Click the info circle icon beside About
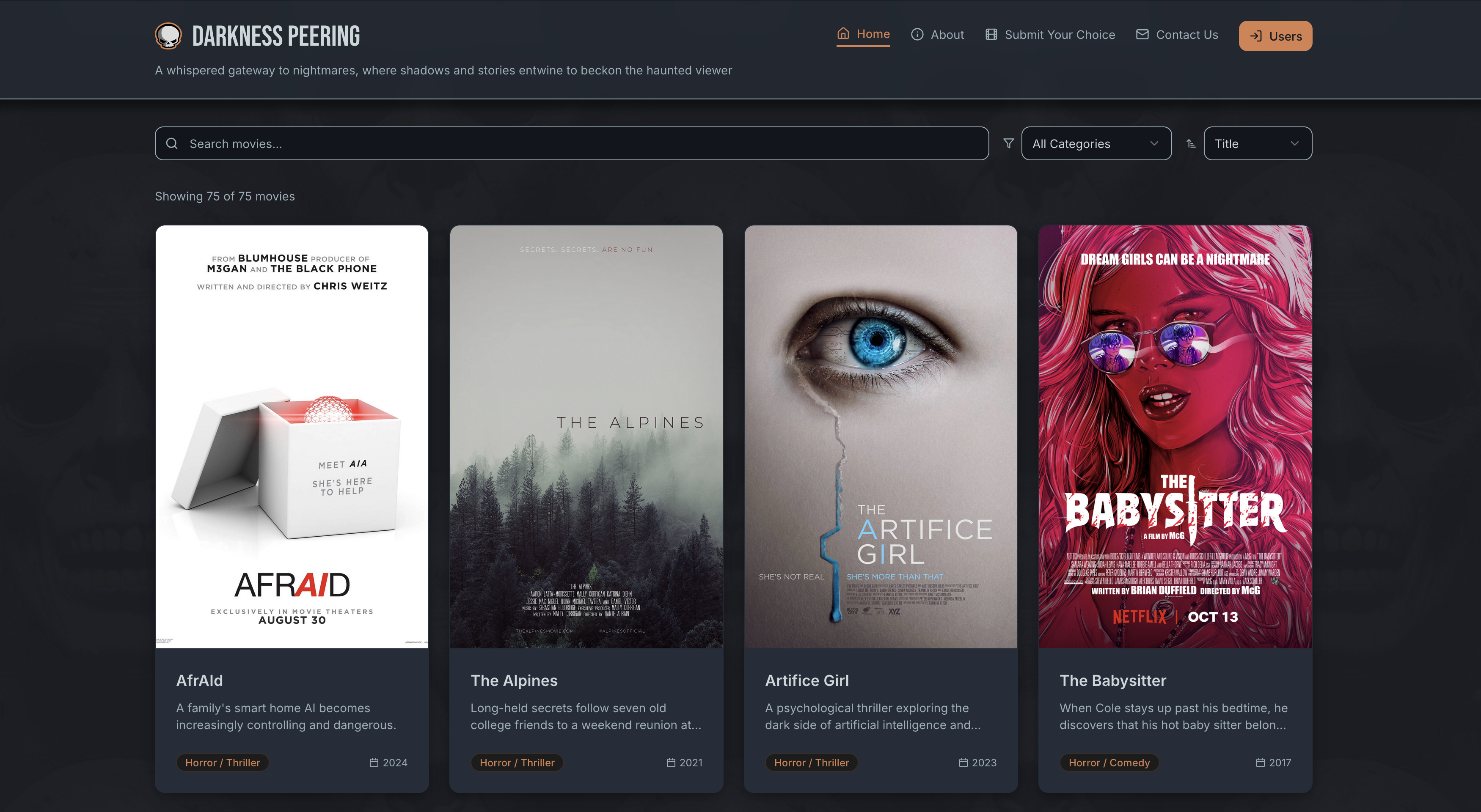Screen dimensions: 1481x812 click(x=917, y=35)
